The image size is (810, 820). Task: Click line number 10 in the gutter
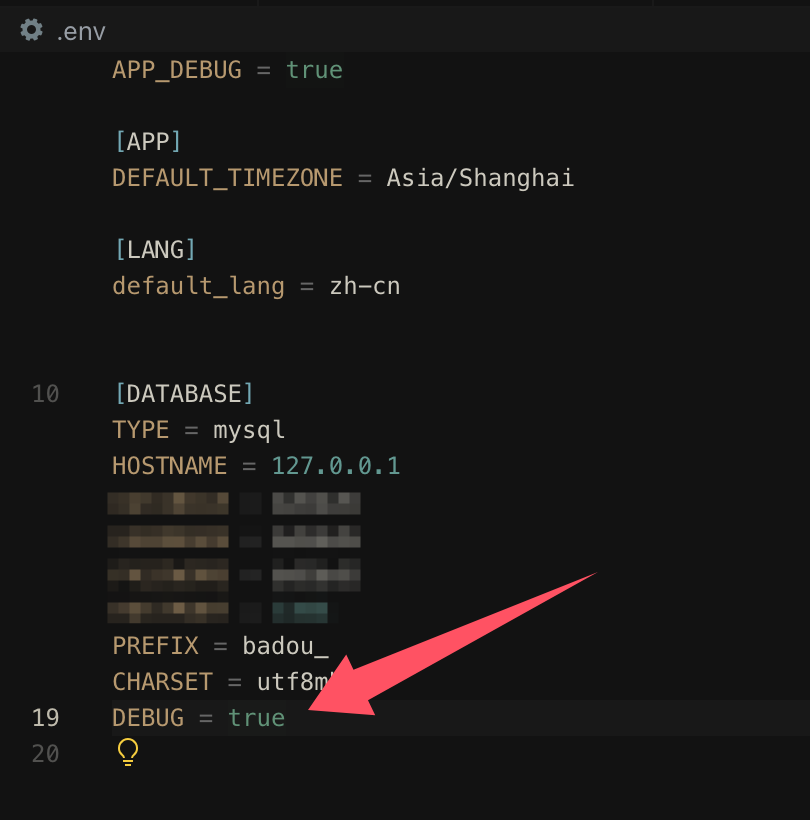46,393
